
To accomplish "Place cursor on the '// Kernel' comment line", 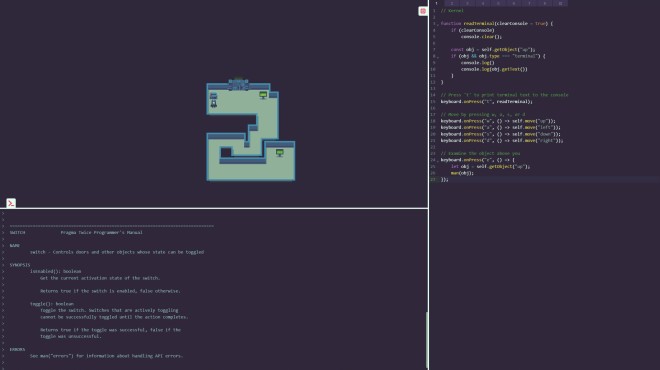I will click(452, 11).
